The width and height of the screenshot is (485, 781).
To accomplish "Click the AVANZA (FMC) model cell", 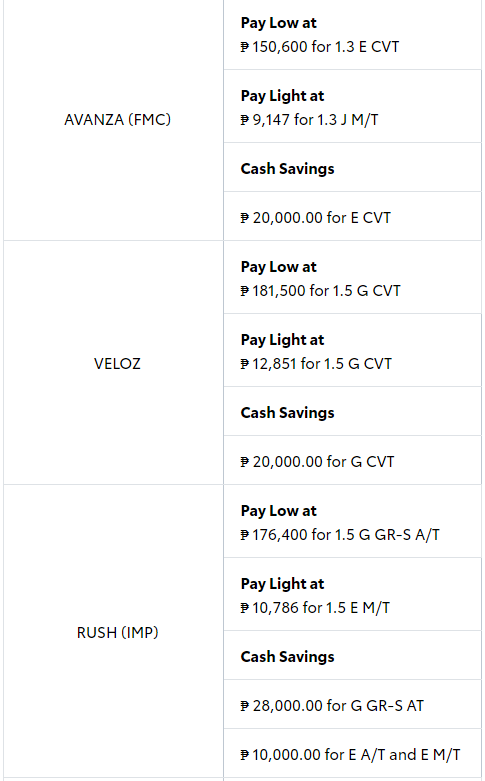I will pos(114,120).
